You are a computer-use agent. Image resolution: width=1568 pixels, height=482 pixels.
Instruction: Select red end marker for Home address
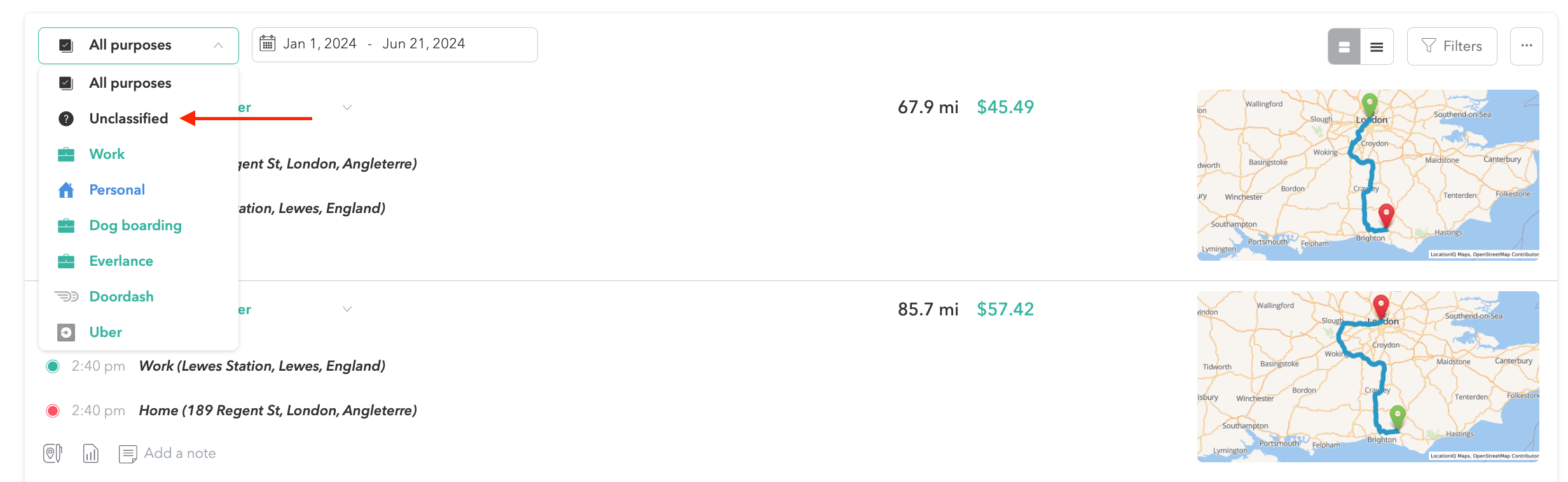(x=53, y=411)
